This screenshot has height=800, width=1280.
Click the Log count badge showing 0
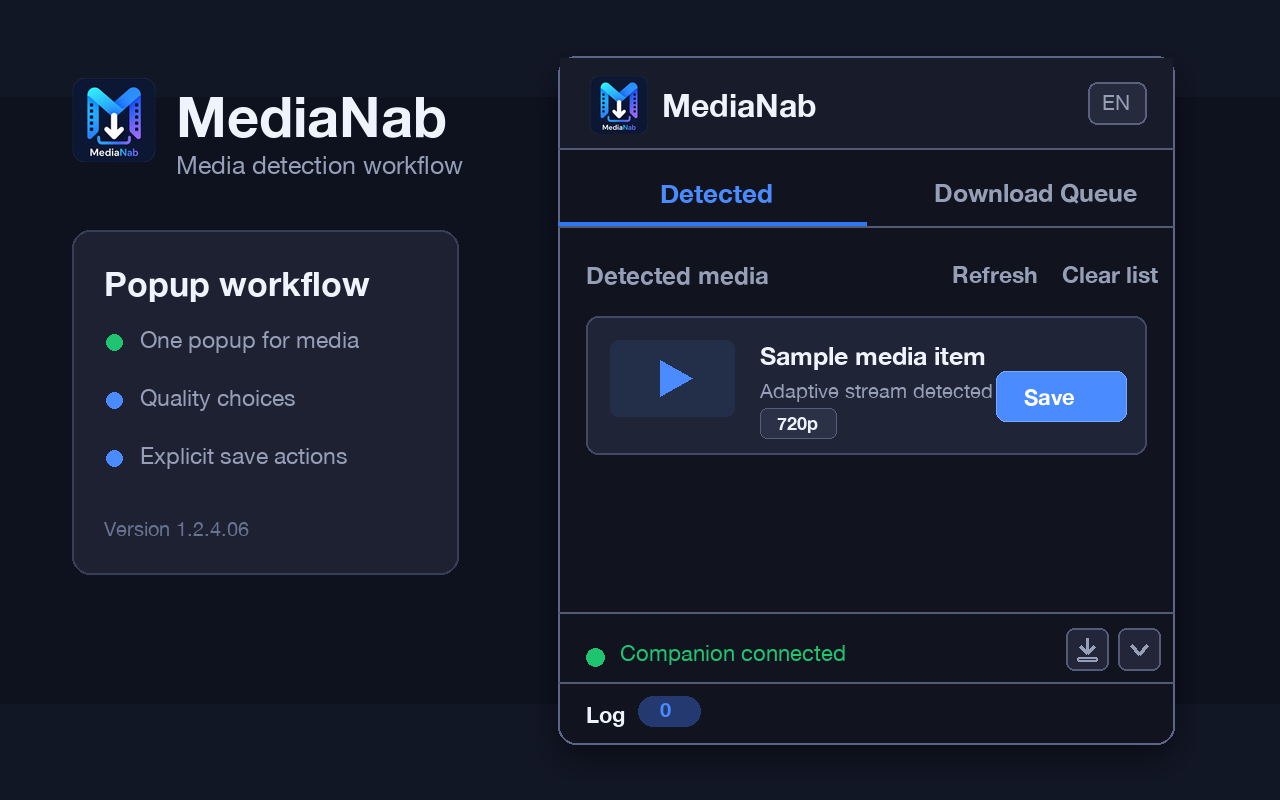[669, 712]
